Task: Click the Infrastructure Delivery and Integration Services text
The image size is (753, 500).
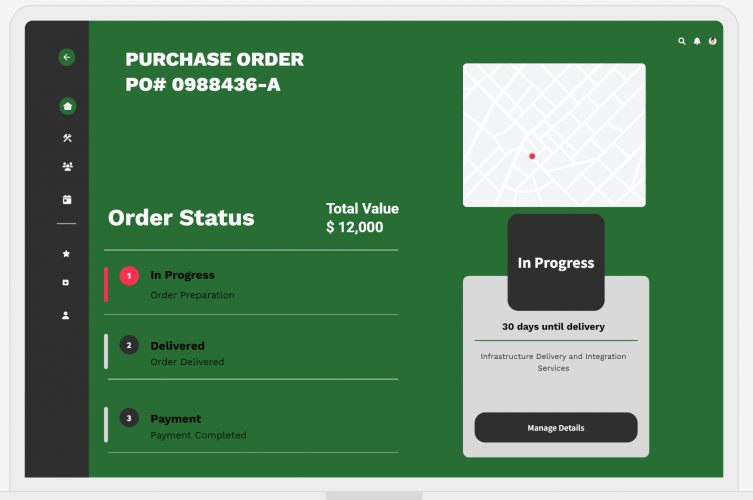Action: click(554, 362)
